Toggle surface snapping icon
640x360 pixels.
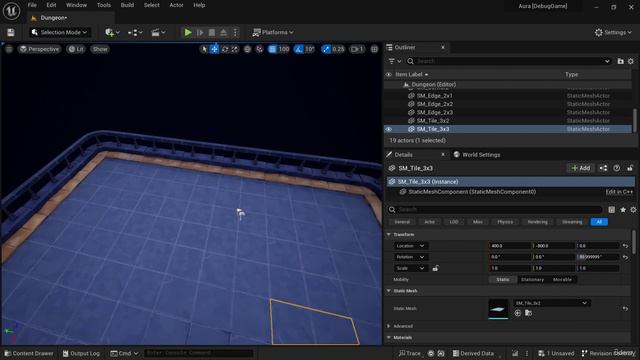[x=260, y=49]
